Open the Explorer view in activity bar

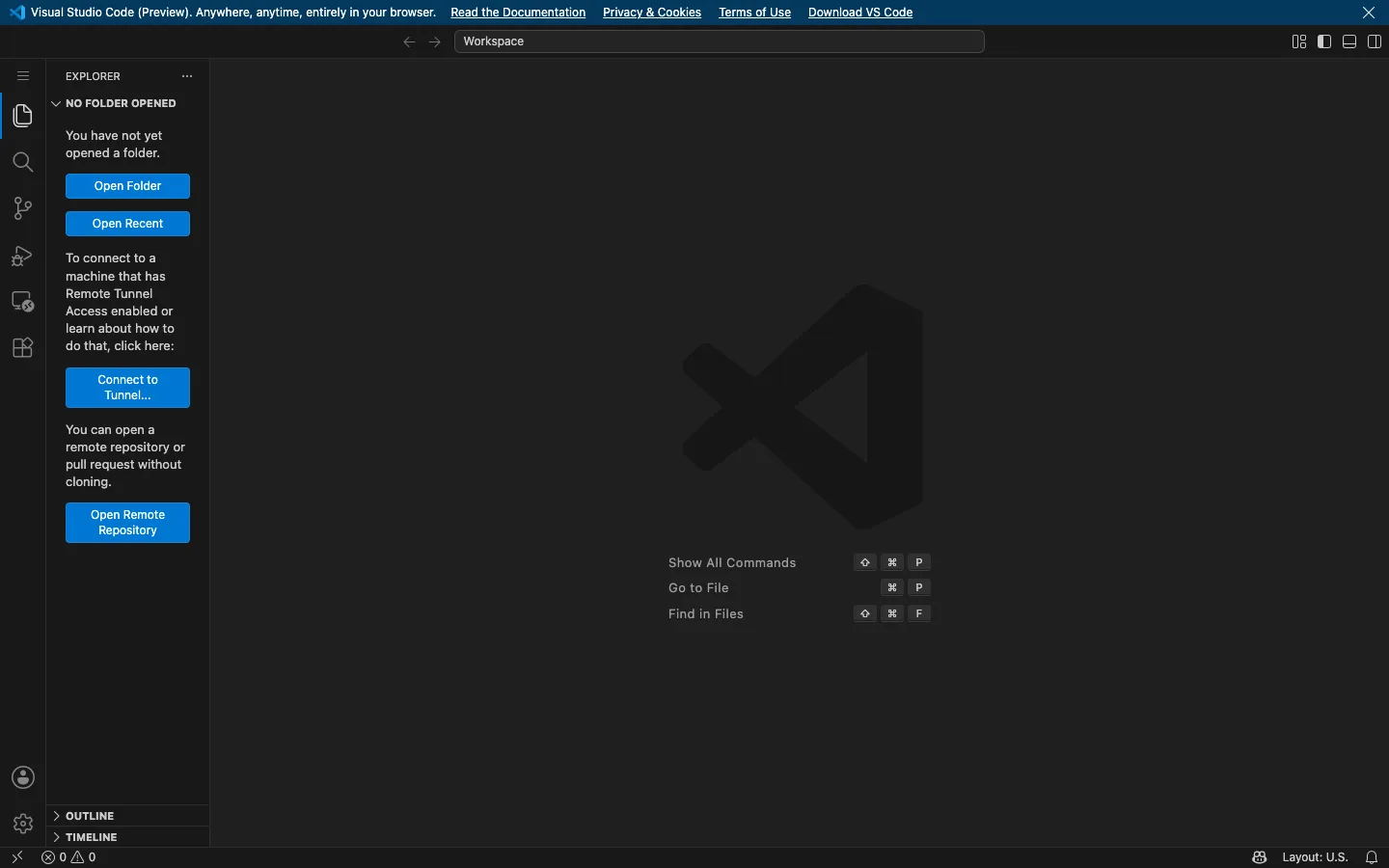(x=23, y=116)
